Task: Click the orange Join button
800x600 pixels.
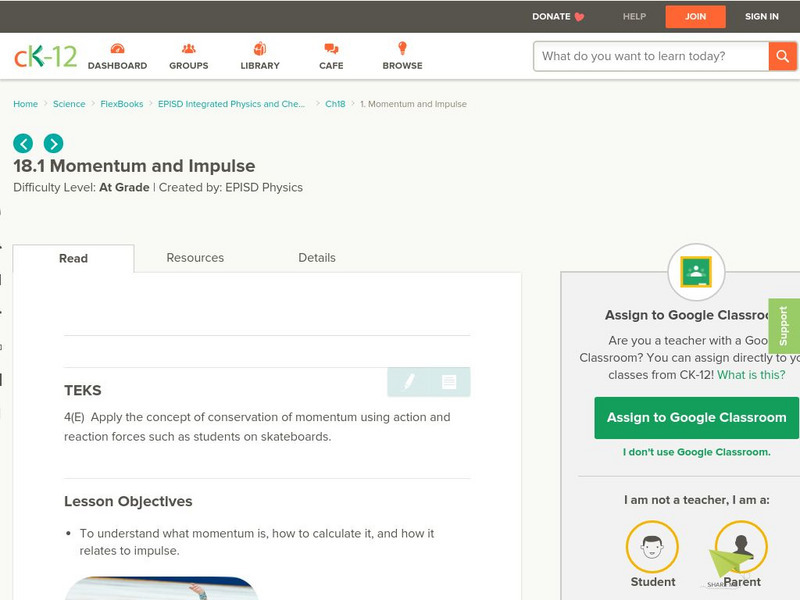Action: [695, 16]
